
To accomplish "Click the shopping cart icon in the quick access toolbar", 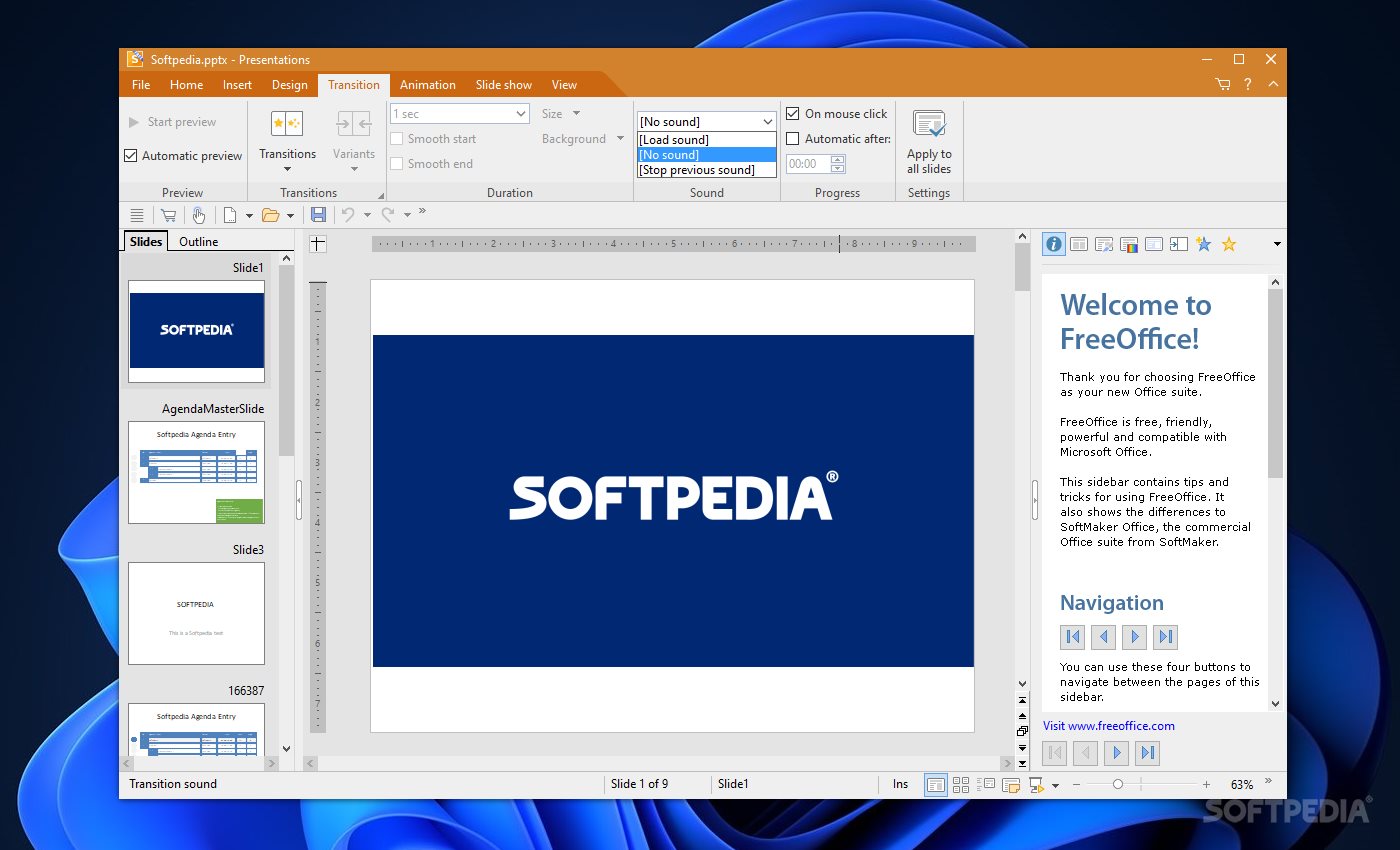I will (168, 215).
